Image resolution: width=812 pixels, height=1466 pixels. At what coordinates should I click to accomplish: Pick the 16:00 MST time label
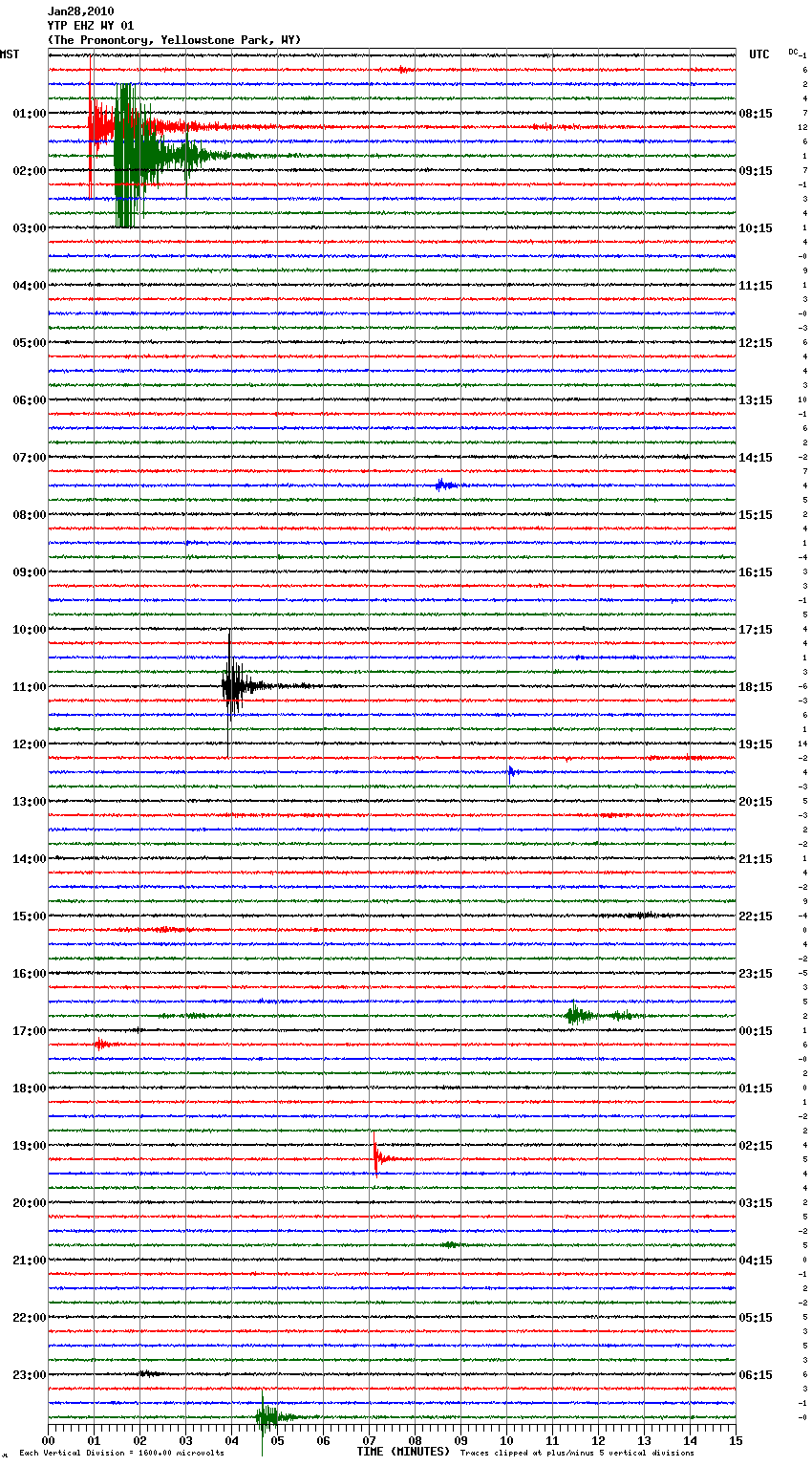[x=29, y=974]
